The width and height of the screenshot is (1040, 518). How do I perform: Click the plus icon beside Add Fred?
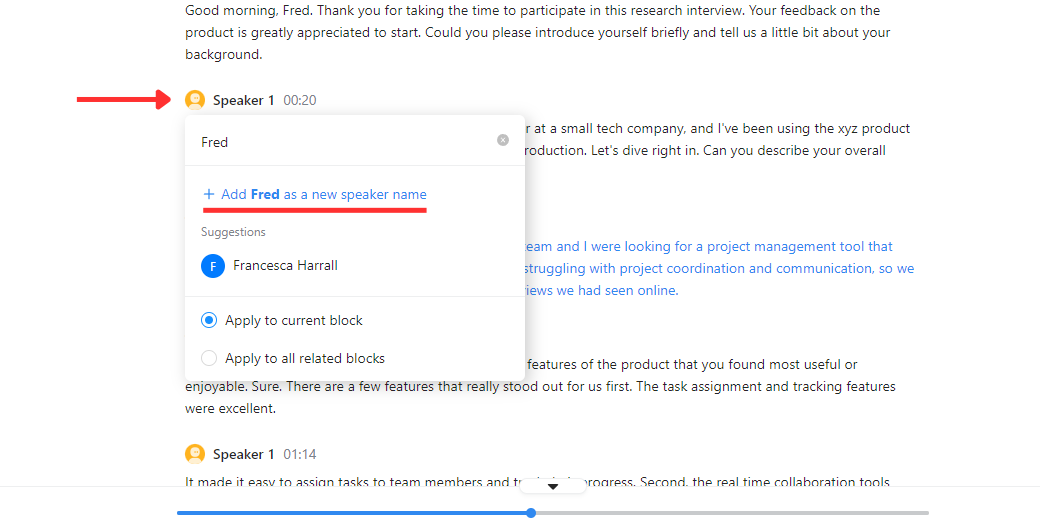coord(209,194)
